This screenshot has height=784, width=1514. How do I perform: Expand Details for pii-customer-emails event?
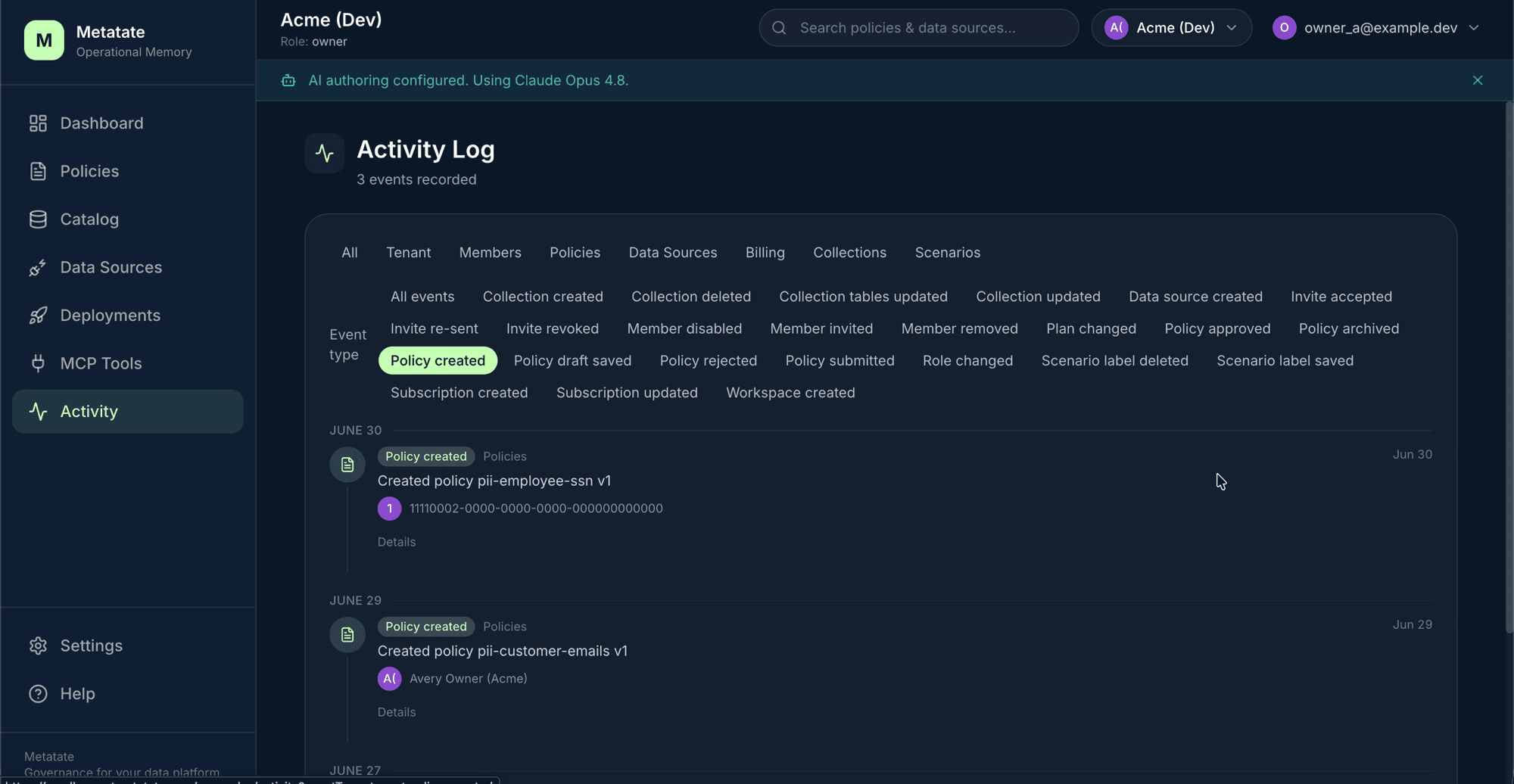click(x=397, y=713)
